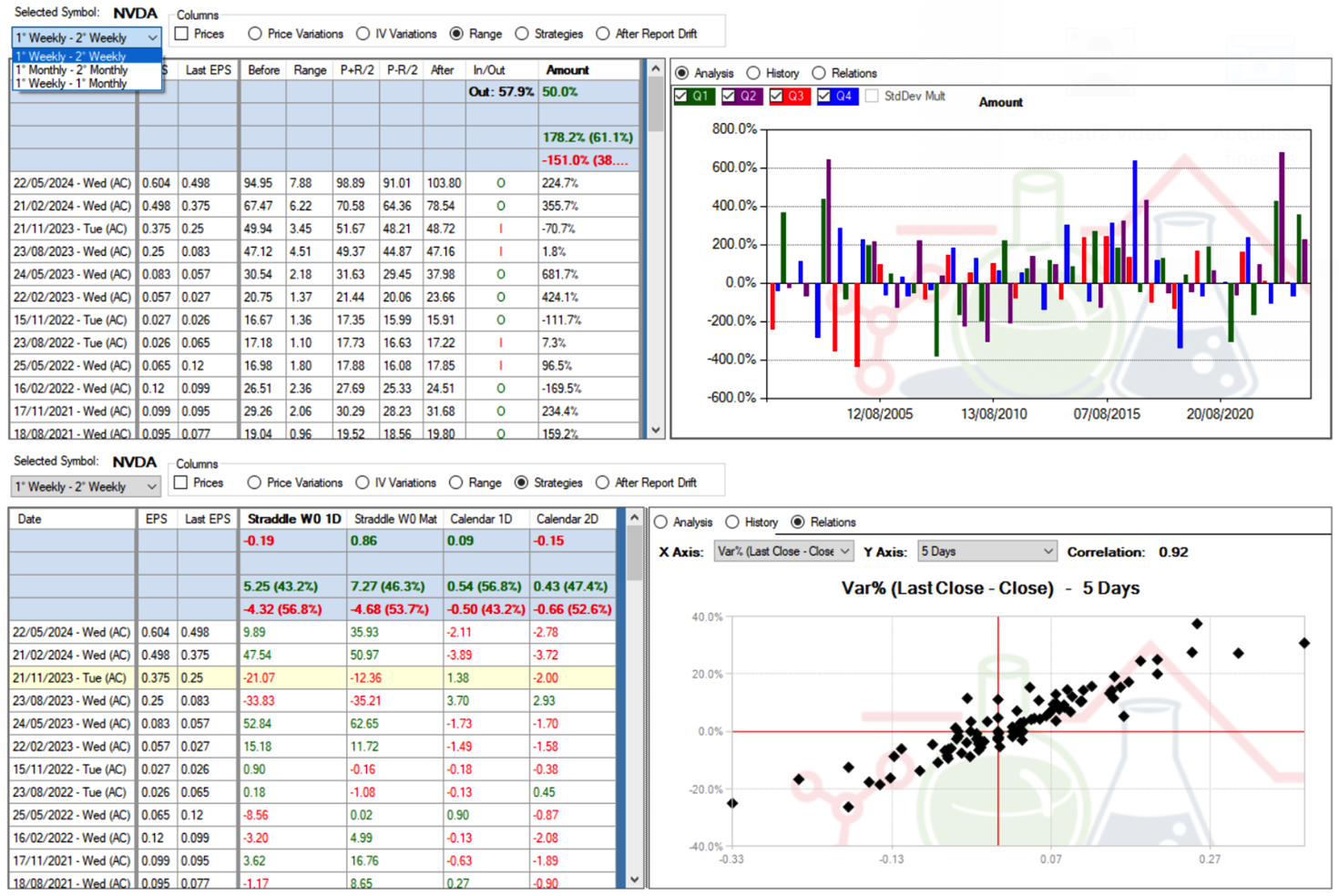Image resolution: width=1339 pixels, height=896 pixels.
Task: Click the Calendar 1D column header
Action: coord(486,519)
